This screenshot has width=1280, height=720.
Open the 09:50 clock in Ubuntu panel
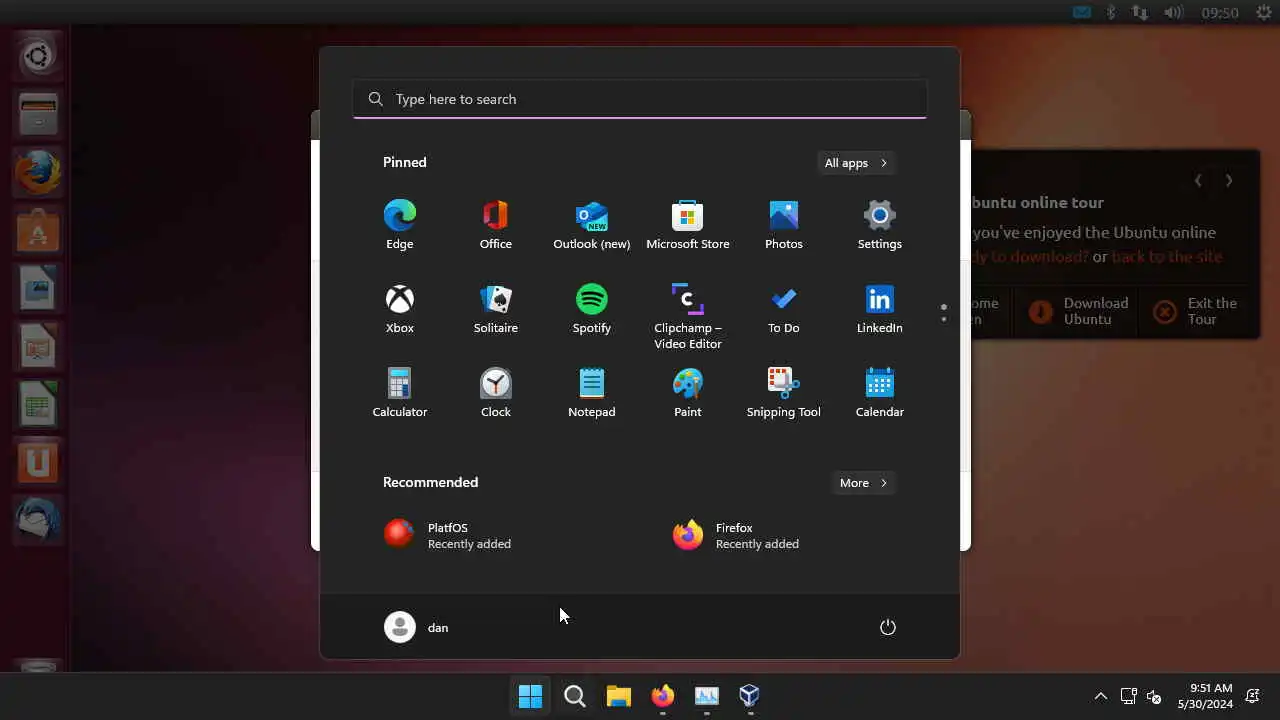pyautogui.click(x=1219, y=13)
